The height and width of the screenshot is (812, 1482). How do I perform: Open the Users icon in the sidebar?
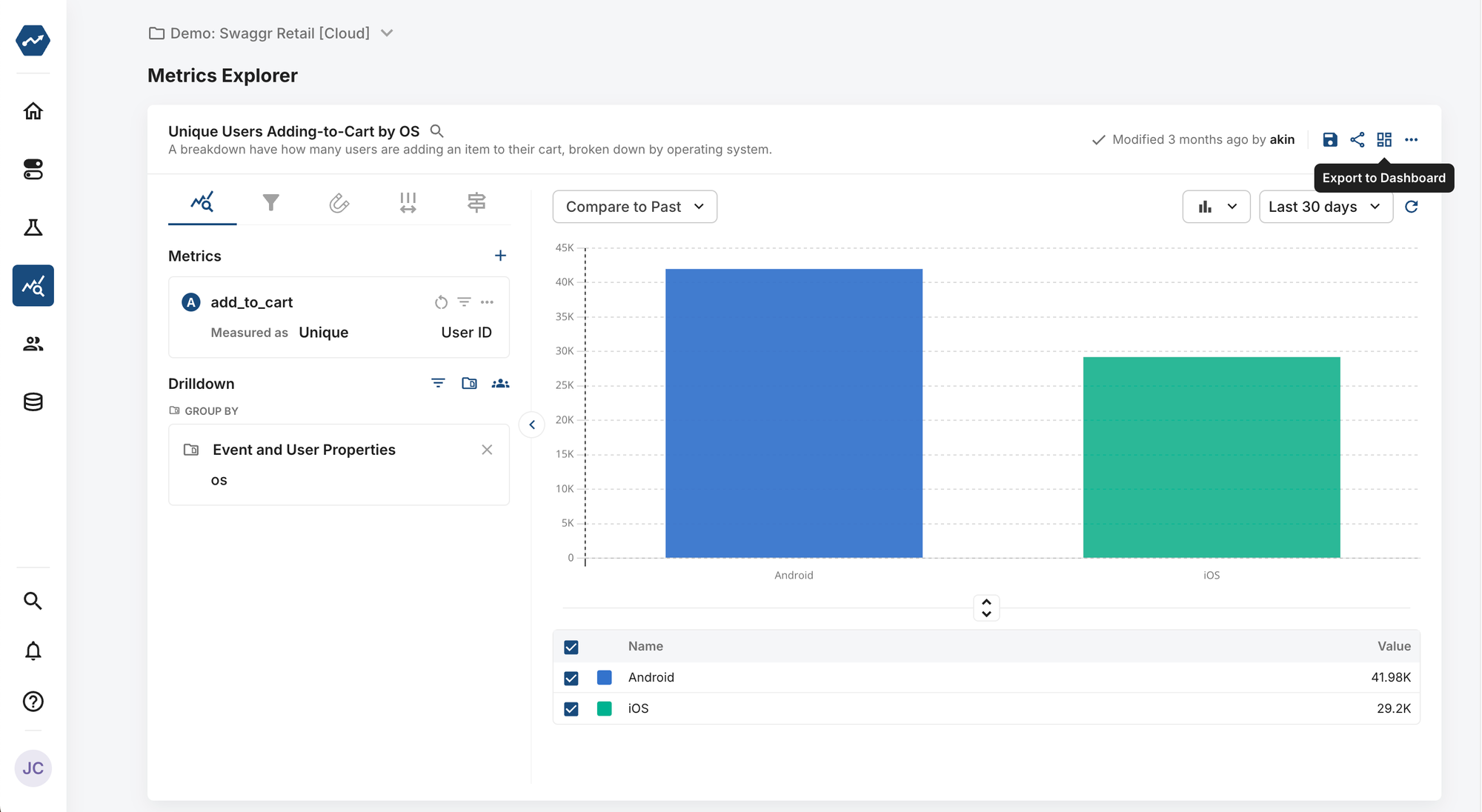point(33,344)
